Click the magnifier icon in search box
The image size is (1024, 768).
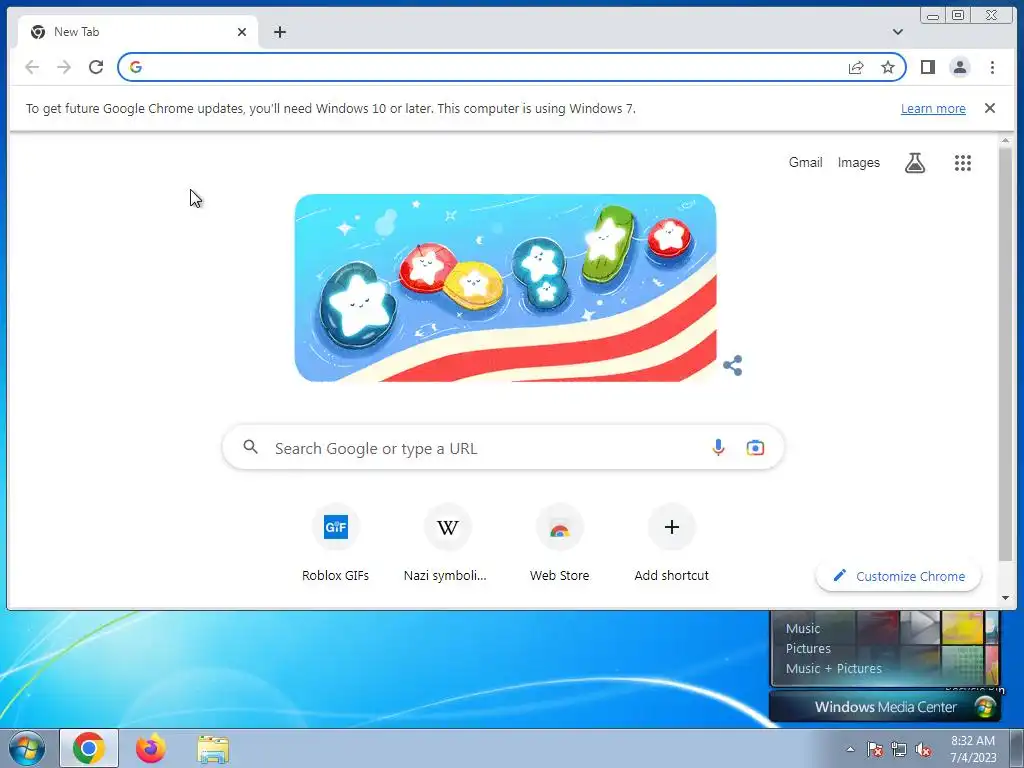tap(250, 447)
